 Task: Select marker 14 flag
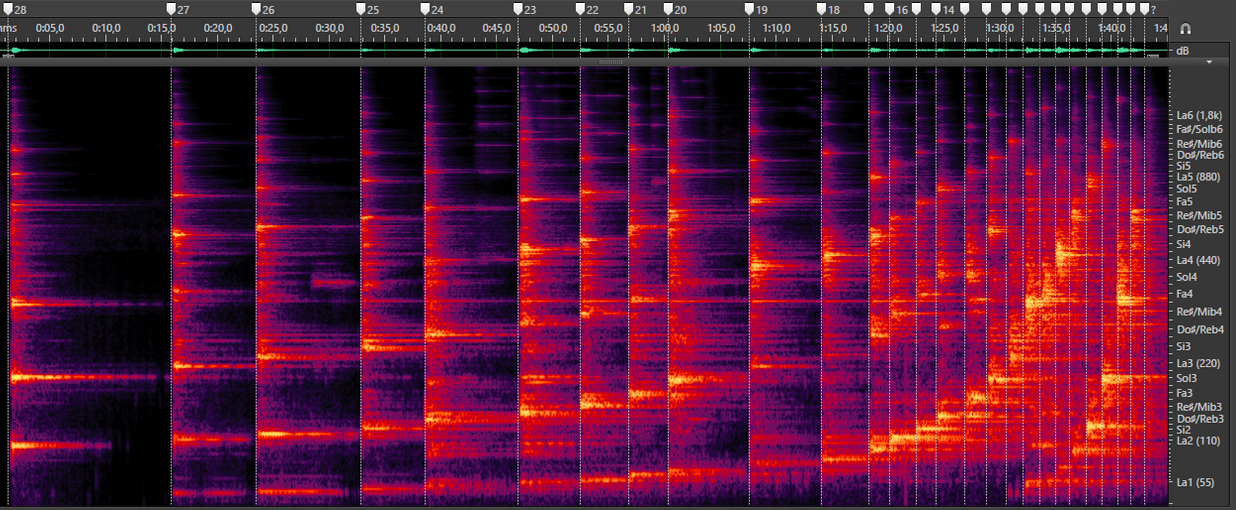936,9
